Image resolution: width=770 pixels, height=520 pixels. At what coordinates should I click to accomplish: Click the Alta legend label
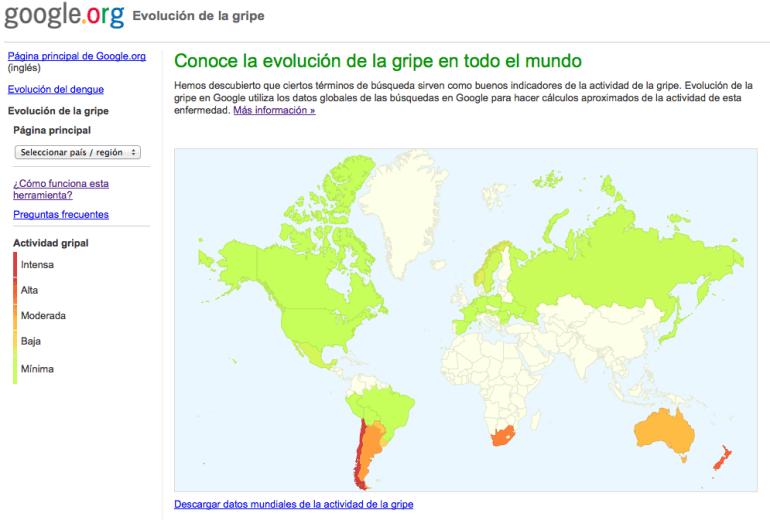point(29,290)
